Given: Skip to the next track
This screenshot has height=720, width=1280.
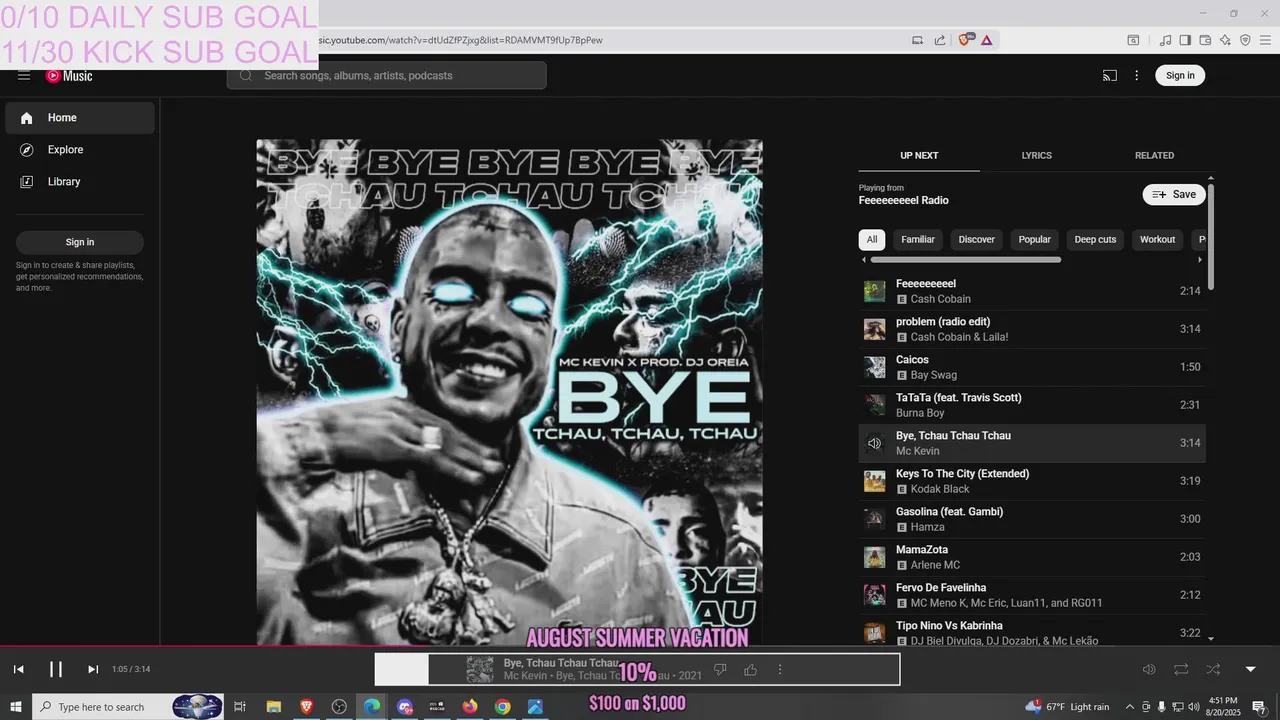Looking at the screenshot, I should pos(93,670).
